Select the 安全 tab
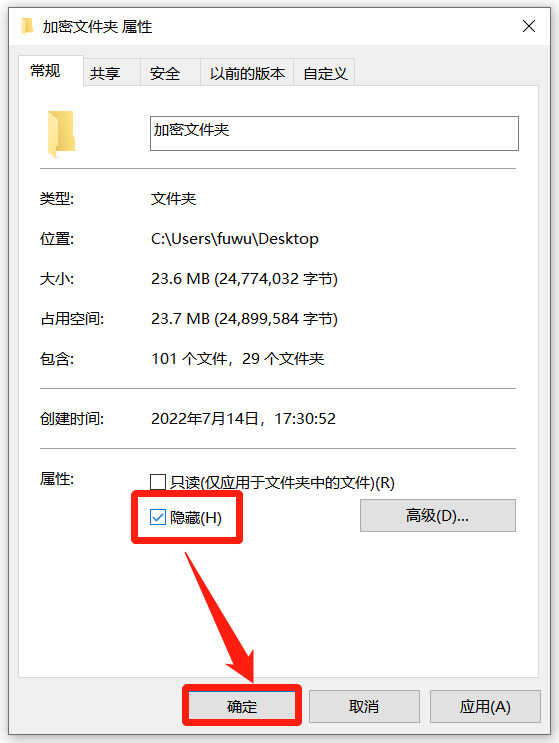The width and height of the screenshot is (559, 743). [x=165, y=73]
